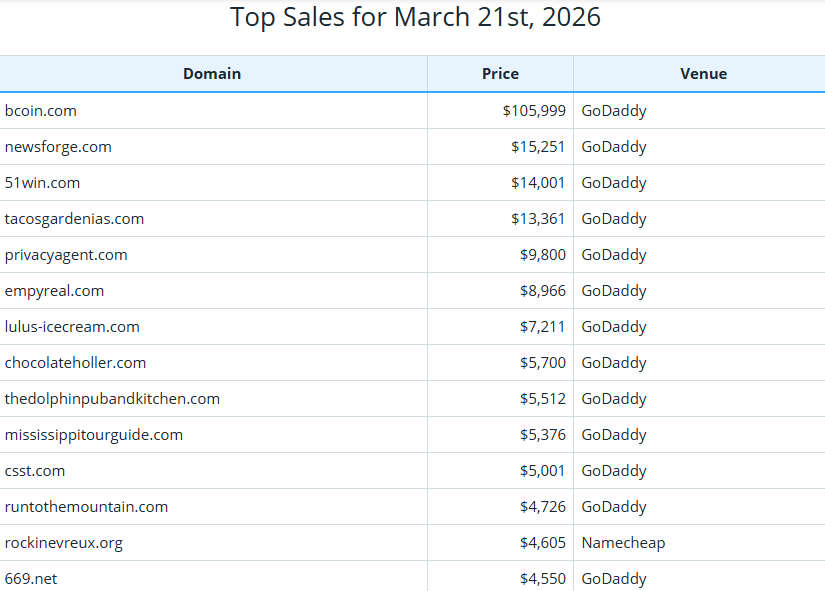825x591 pixels.
Task: Open the empyreal.com link
Action: pos(54,290)
